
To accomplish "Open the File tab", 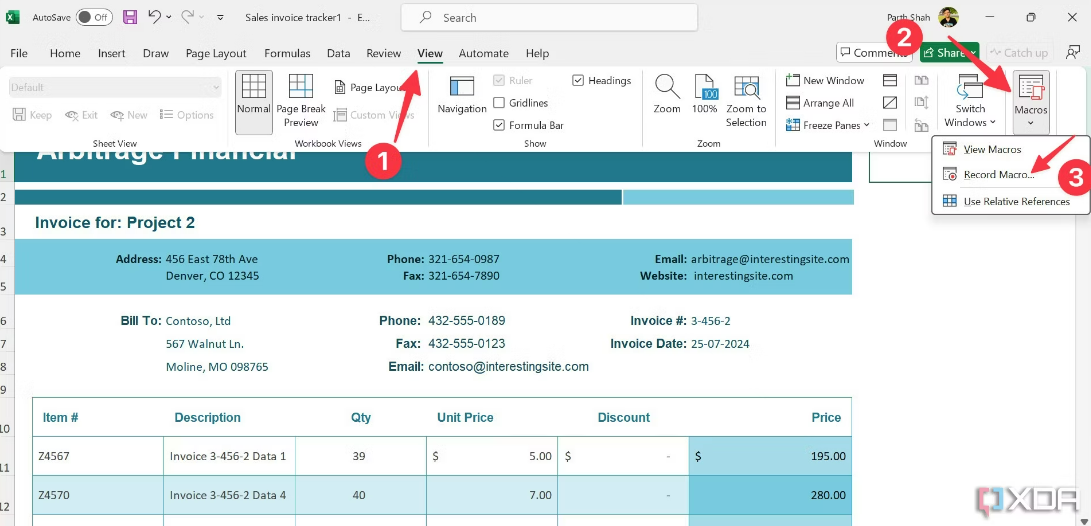I will (x=19, y=53).
